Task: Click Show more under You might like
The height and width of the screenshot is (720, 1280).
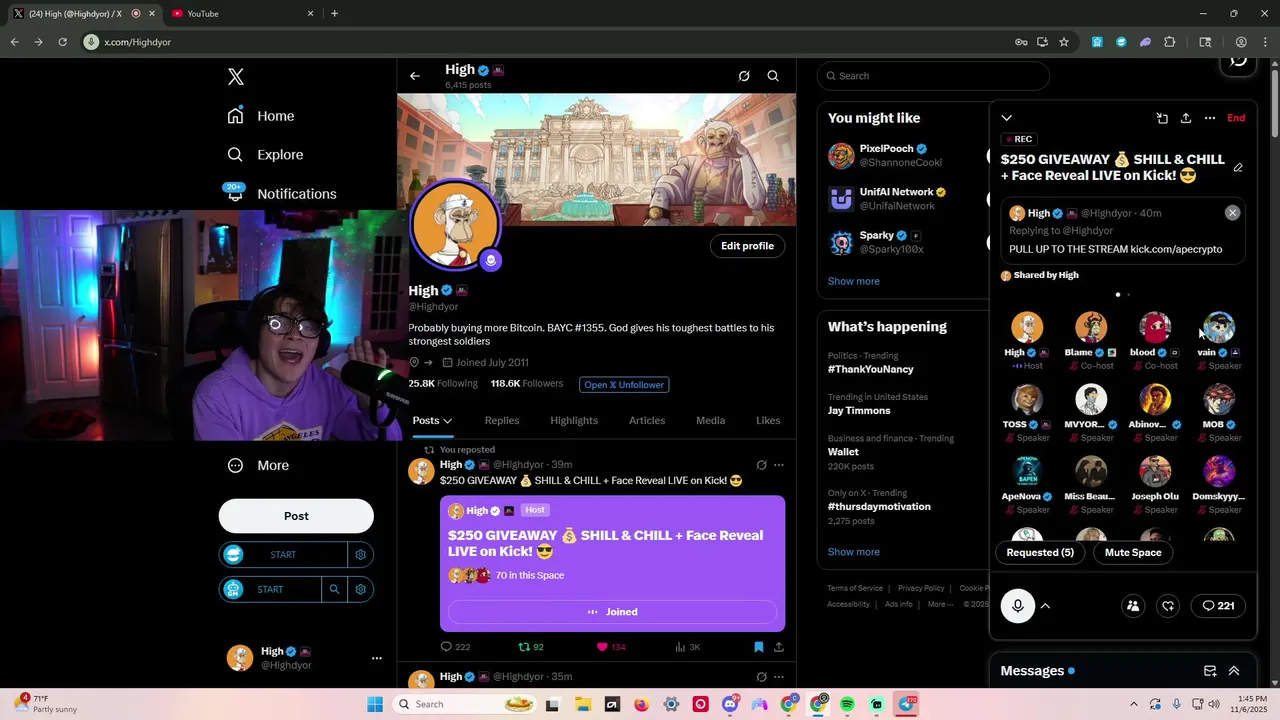Action: tap(854, 281)
